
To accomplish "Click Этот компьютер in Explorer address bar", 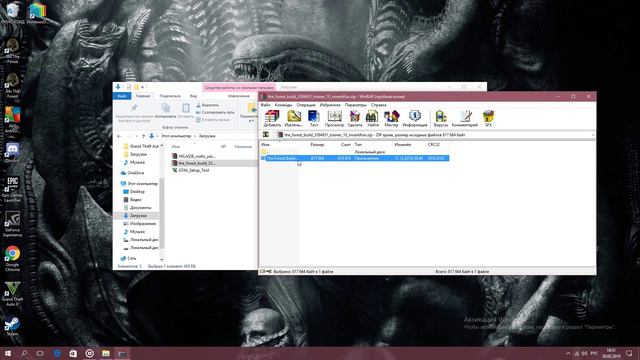I will click(x=176, y=136).
